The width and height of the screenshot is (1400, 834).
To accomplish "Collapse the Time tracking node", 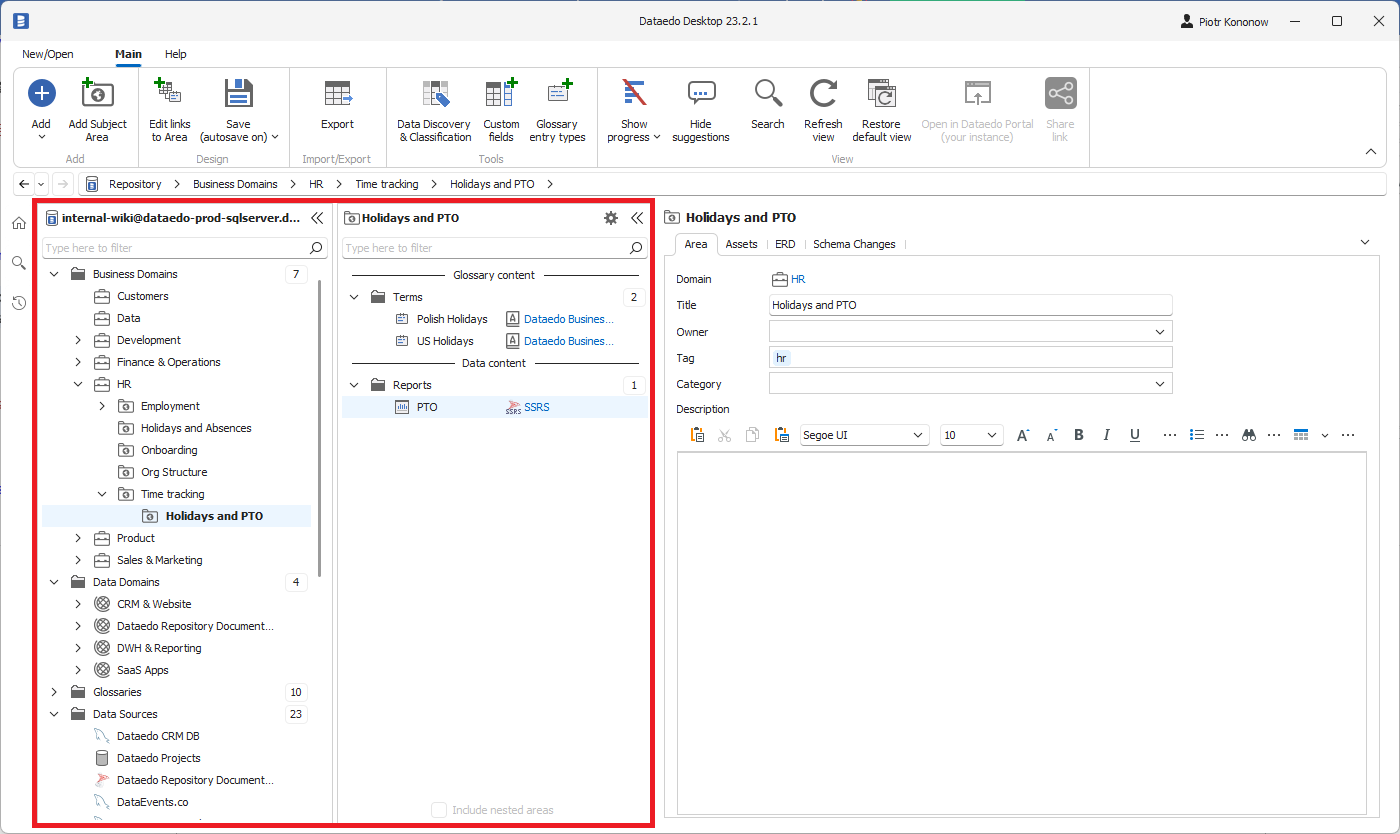I will 102,494.
